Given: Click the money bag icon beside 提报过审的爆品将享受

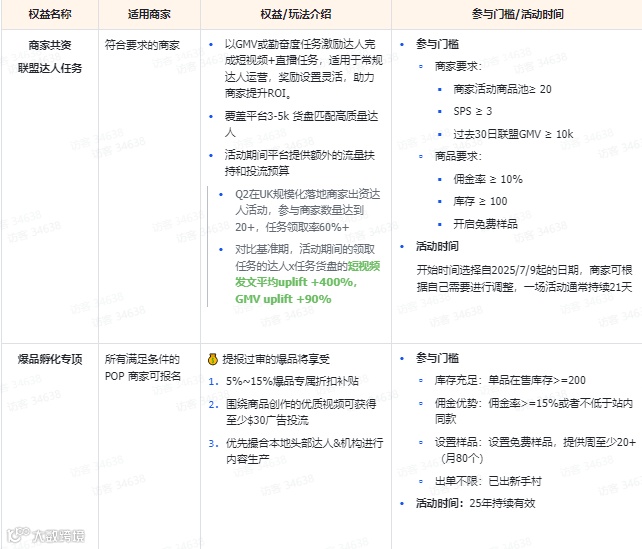Looking at the screenshot, I should [212, 359].
